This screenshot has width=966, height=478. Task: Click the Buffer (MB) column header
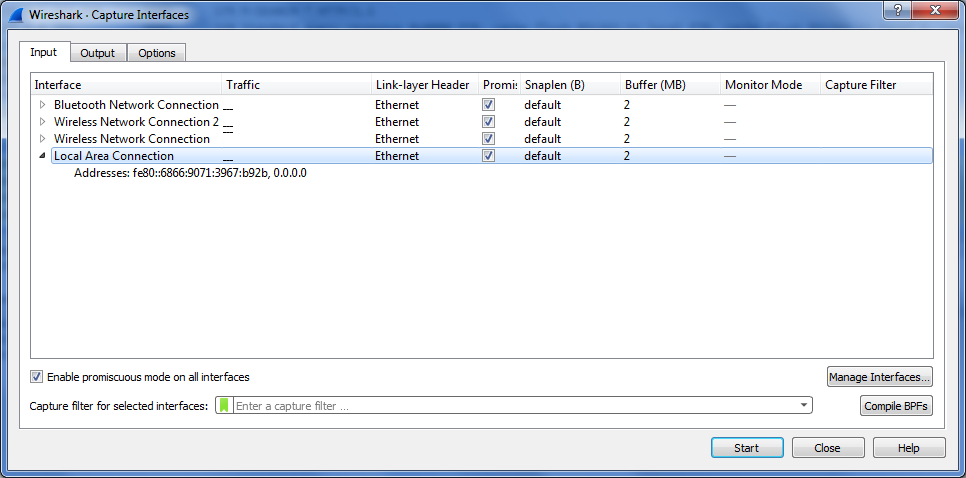point(670,85)
